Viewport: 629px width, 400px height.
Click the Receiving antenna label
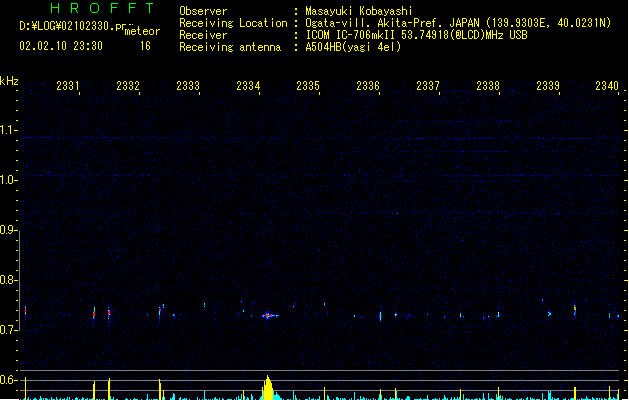pos(230,47)
